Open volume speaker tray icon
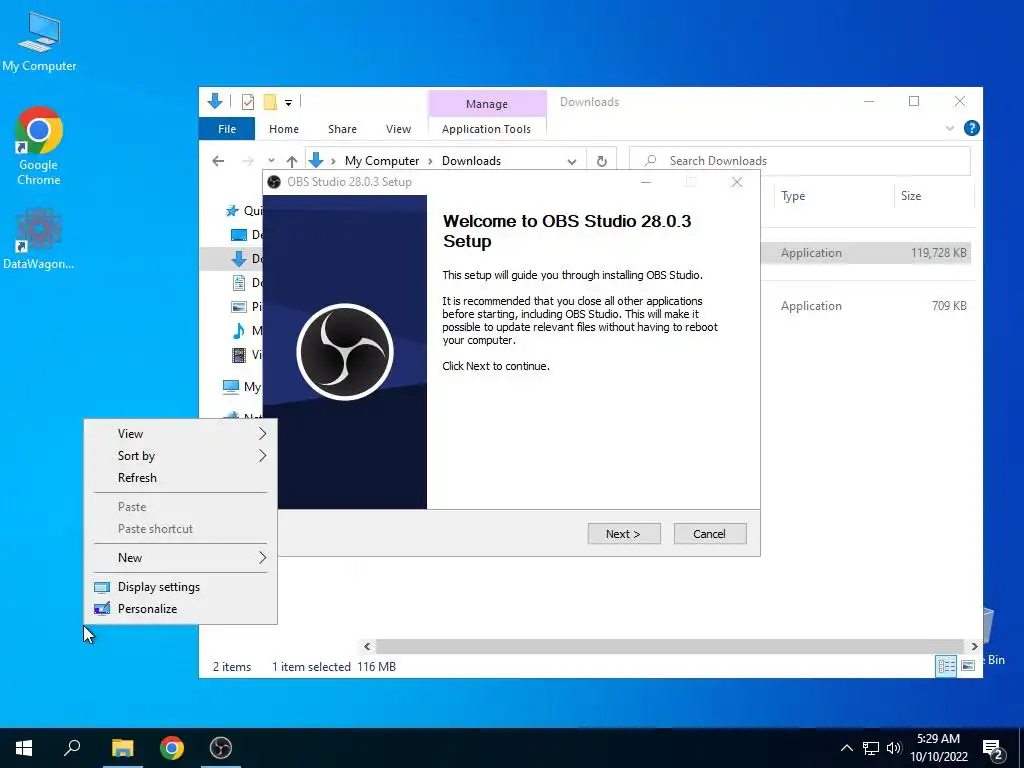 pyautogui.click(x=894, y=748)
